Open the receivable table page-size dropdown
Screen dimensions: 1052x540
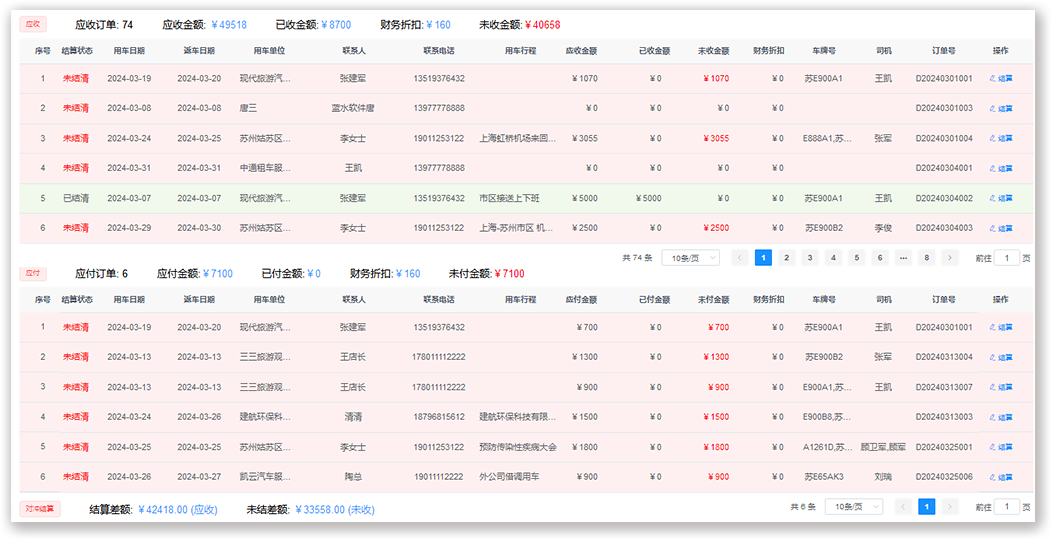(690, 258)
